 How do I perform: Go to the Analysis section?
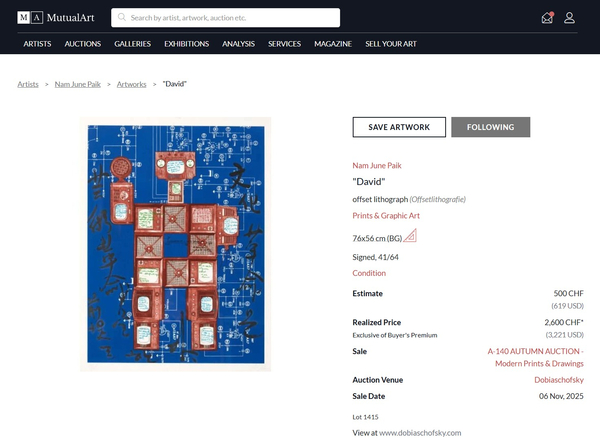coord(238,44)
